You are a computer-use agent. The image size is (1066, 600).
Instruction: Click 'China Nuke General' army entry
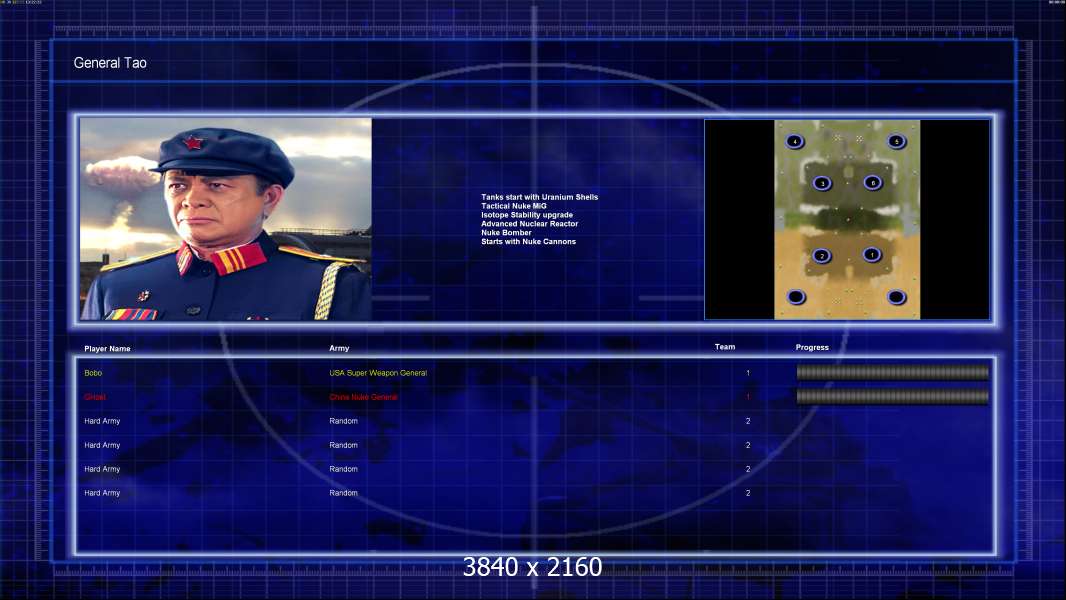coord(364,397)
